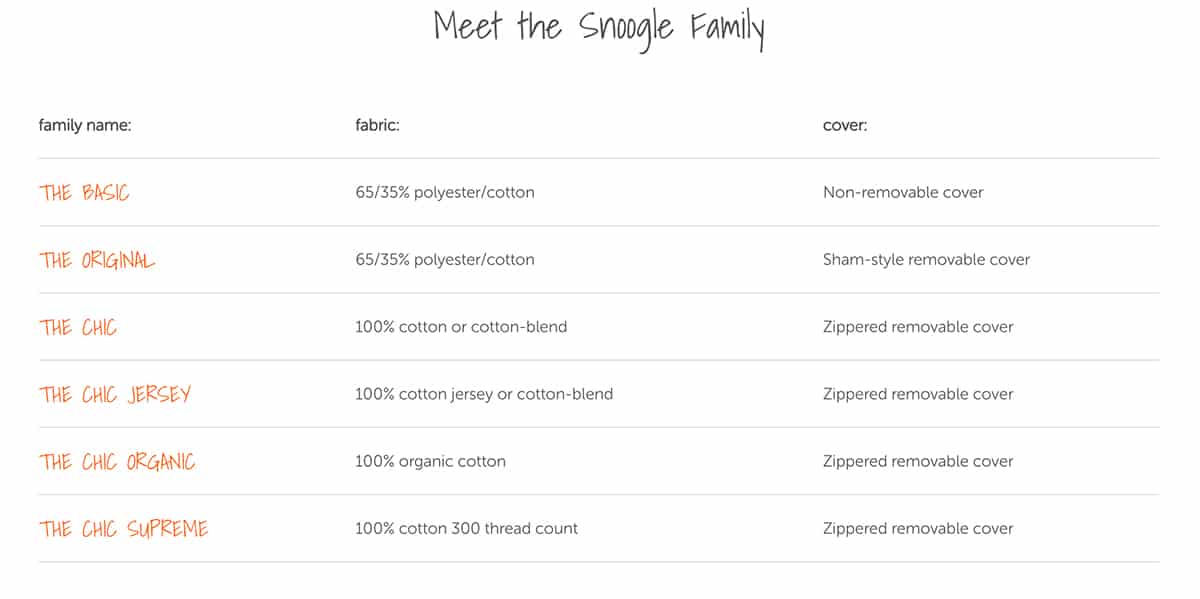This screenshot has width=1200, height=599.
Task: Open THE CHIC product link
Action: pos(78,327)
